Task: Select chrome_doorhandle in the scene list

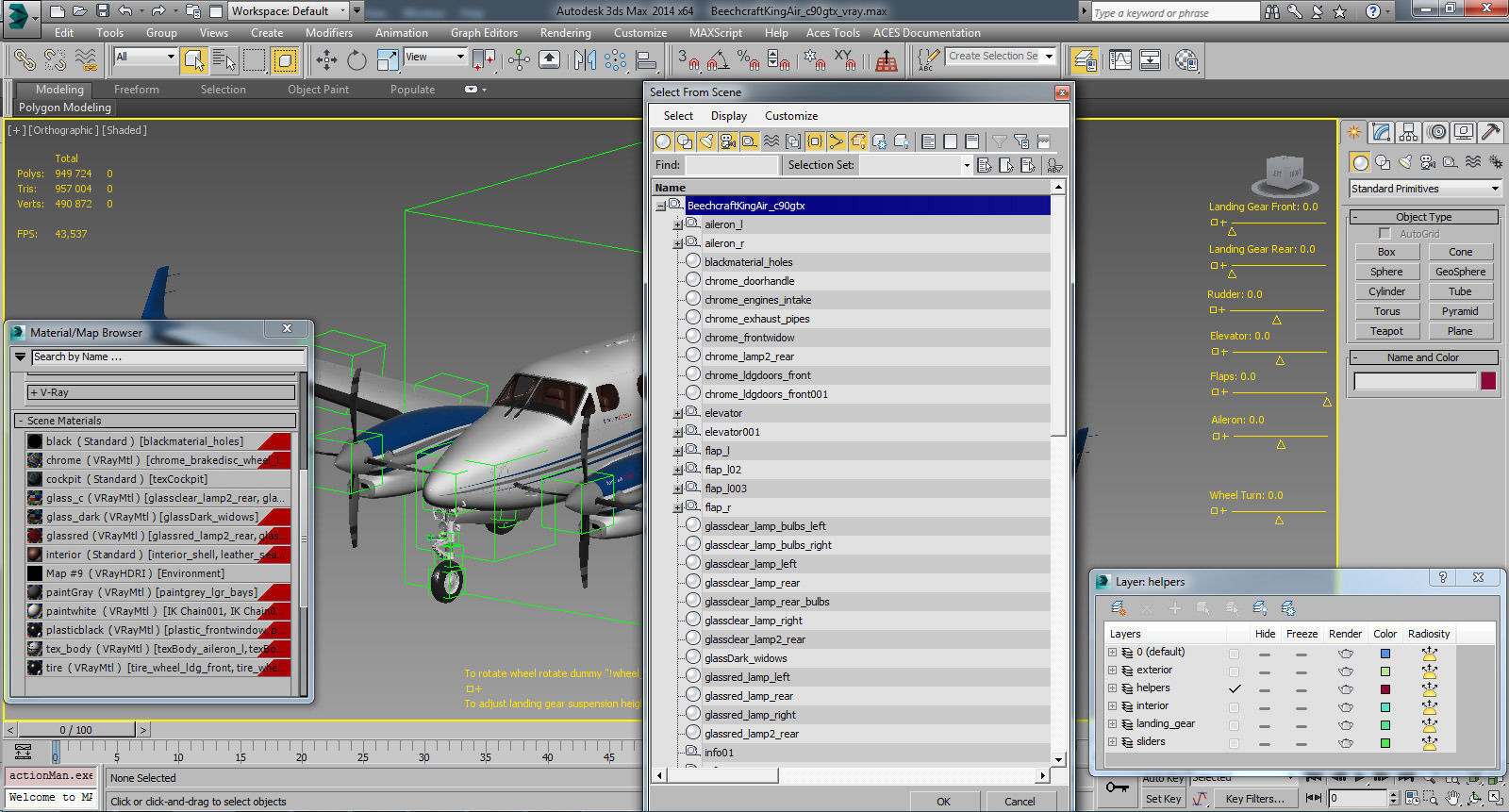Action: 749,281
